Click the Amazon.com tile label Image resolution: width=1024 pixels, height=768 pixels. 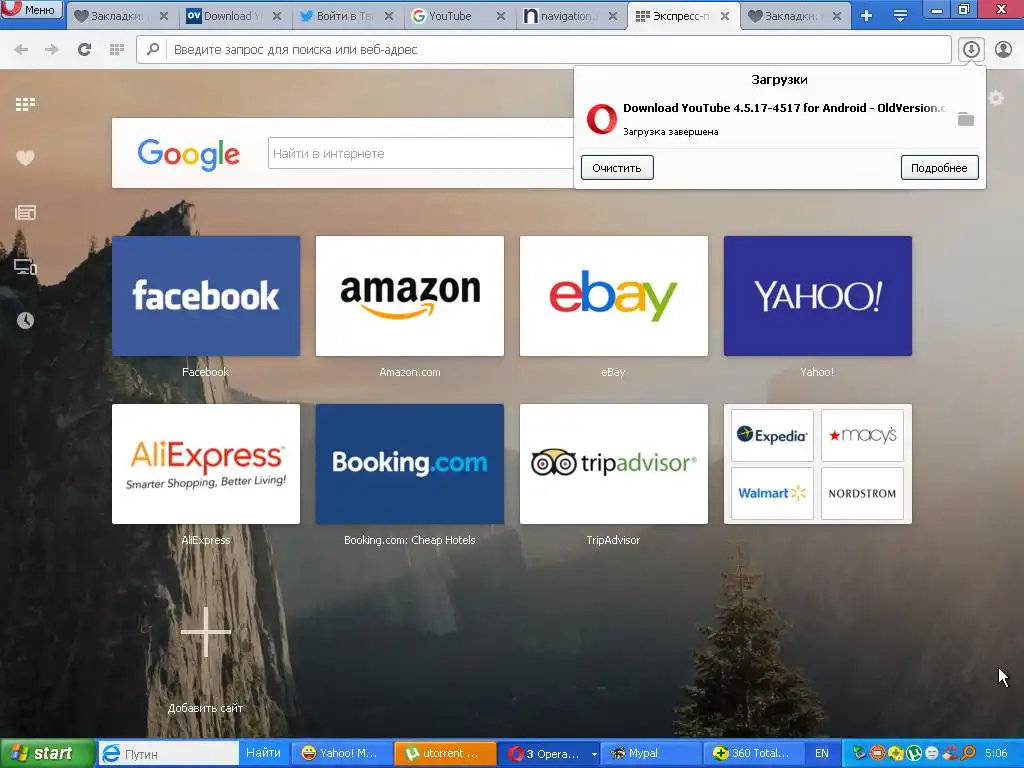(409, 372)
